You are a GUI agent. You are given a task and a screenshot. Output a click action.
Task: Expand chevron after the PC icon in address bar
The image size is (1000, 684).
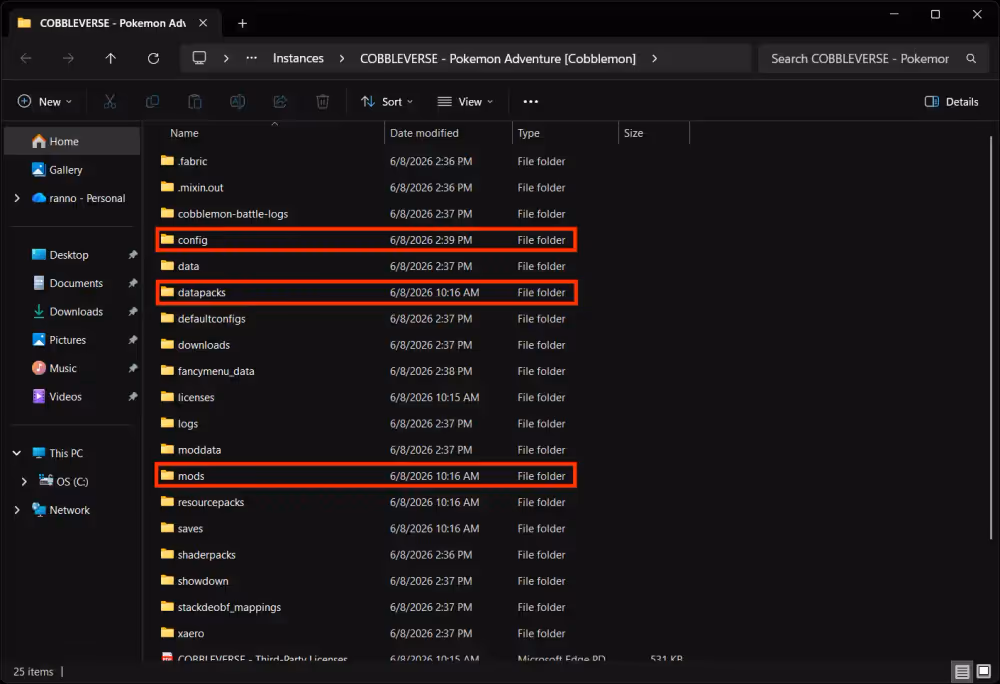pyautogui.click(x=226, y=59)
